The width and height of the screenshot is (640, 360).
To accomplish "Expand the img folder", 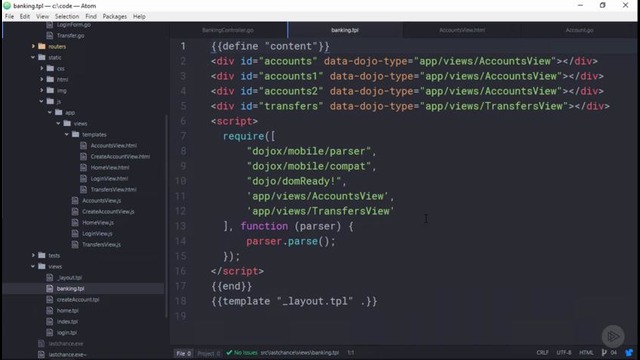I will [42, 91].
